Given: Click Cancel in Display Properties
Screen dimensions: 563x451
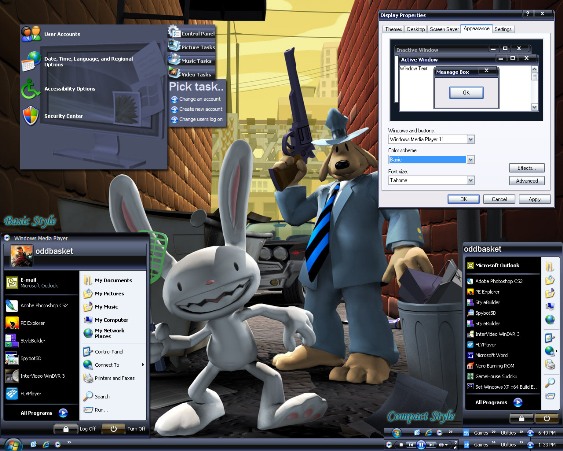Looking at the screenshot, I should pyautogui.click(x=499, y=199).
